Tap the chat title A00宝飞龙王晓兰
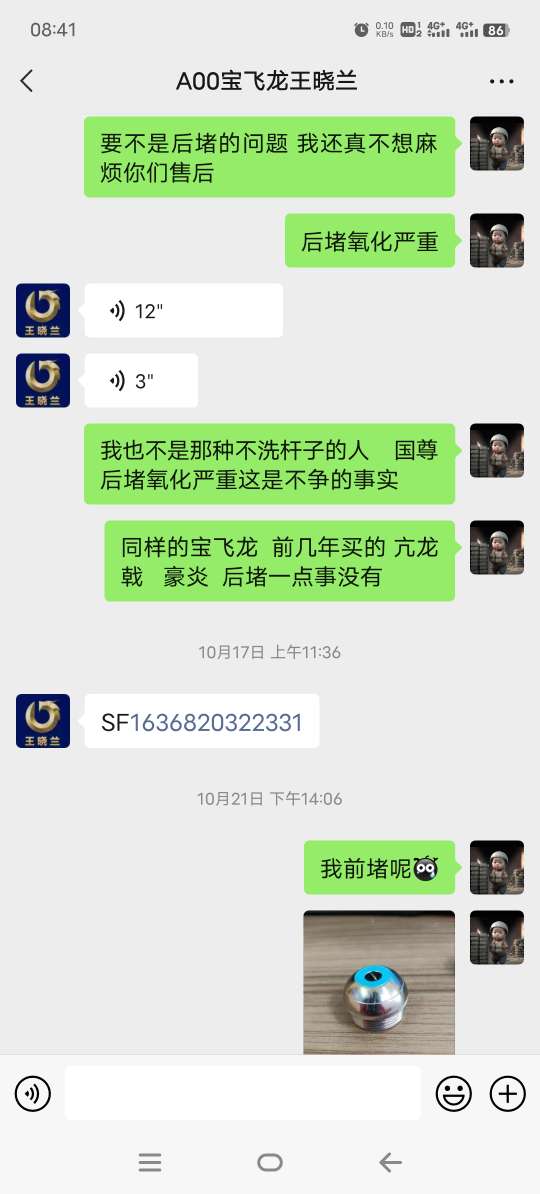Image resolution: width=540 pixels, height=1194 pixels. (x=267, y=81)
